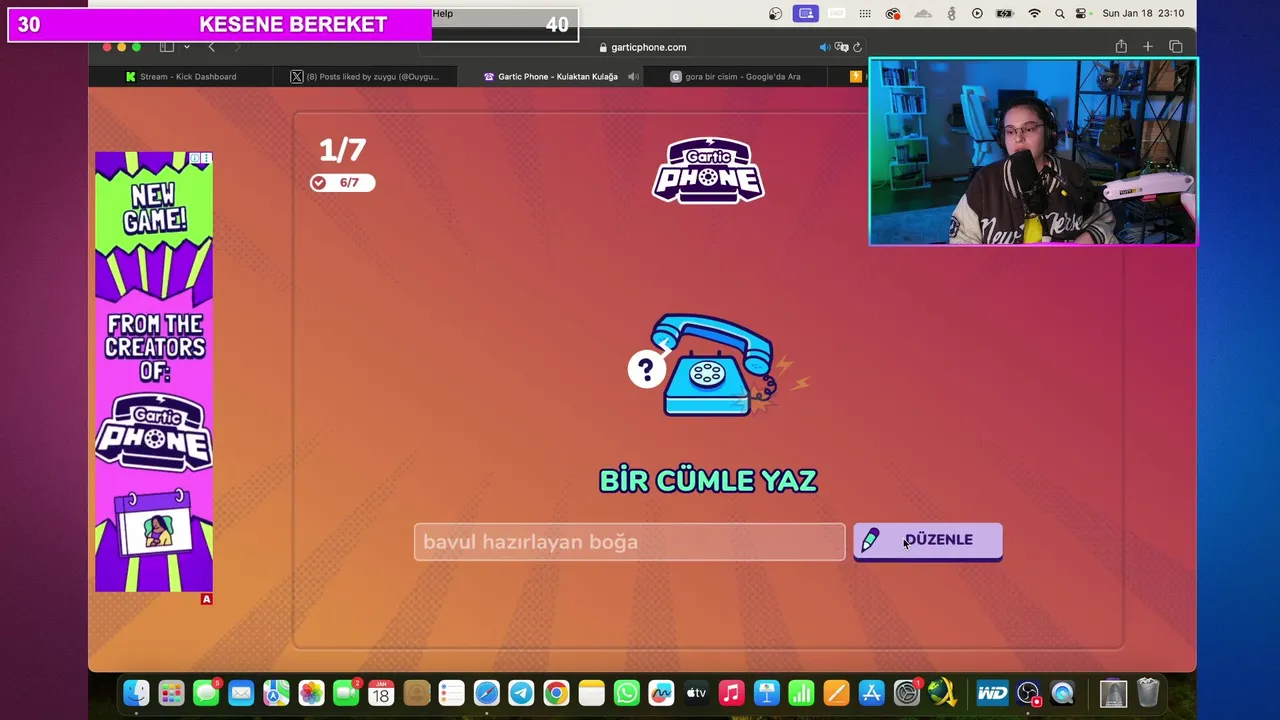Toggle the address bar audio speaker icon
The height and width of the screenshot is (720, 1280).
[825, 47]
